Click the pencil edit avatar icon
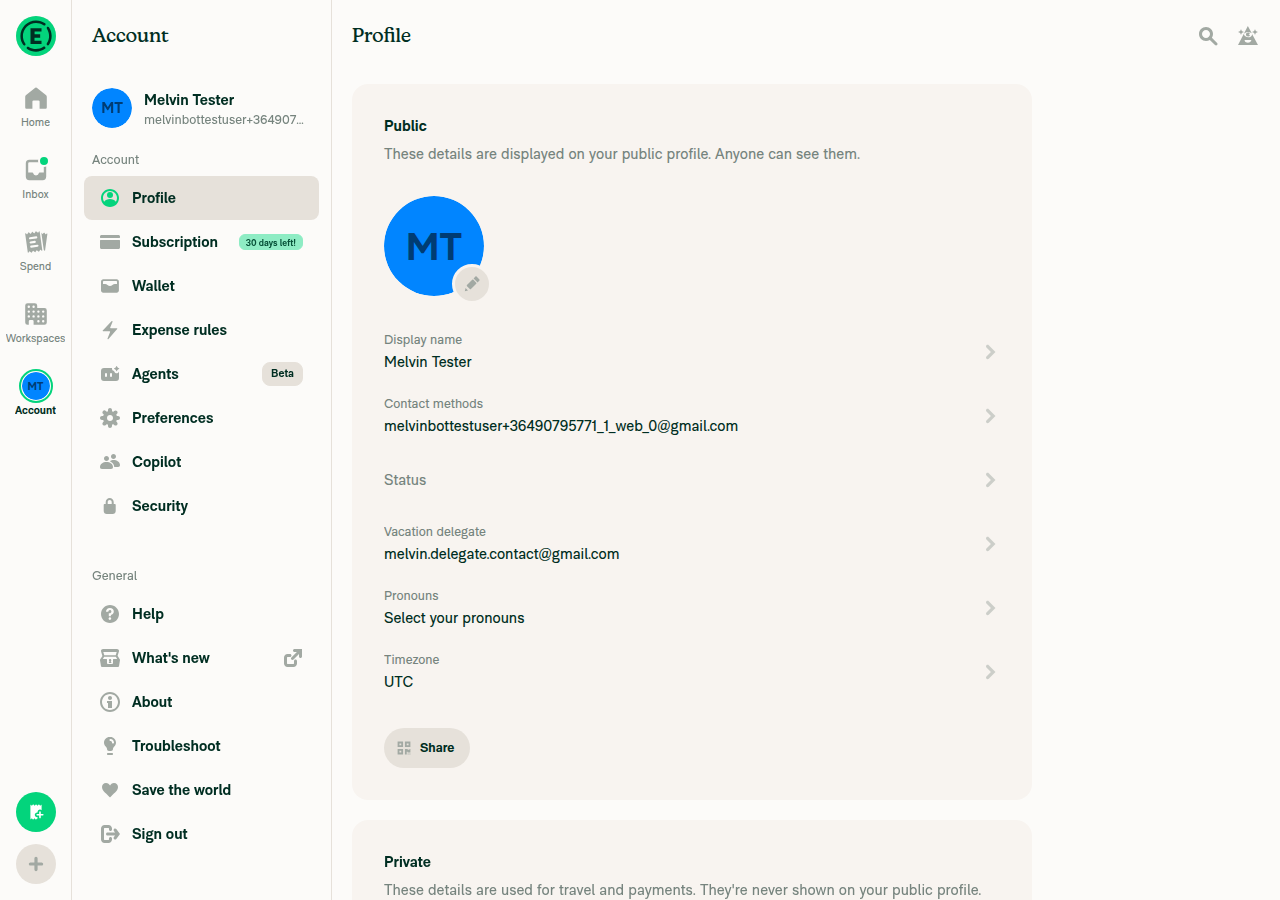This screenshot has height=900, width=1280. pyautogui.click(x=471, y=283)
